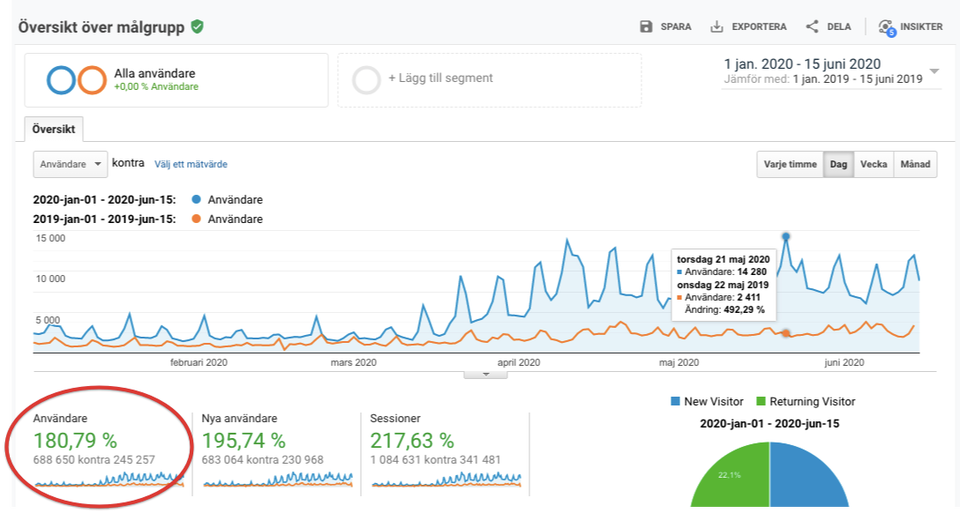Click the februari 2020 axis label
This screenshot has height=513, width=960.
[198, 362]
